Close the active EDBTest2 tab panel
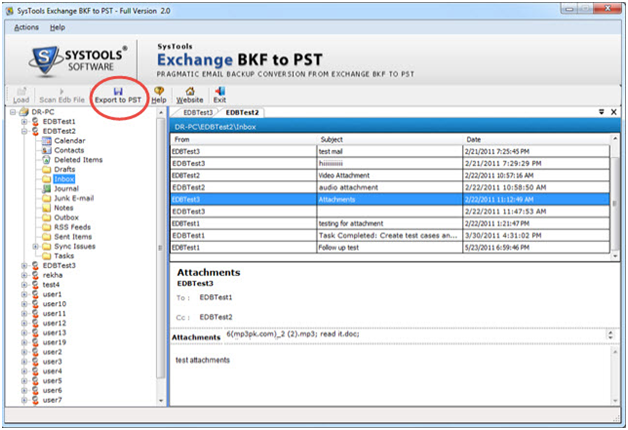 click(614, 112)
